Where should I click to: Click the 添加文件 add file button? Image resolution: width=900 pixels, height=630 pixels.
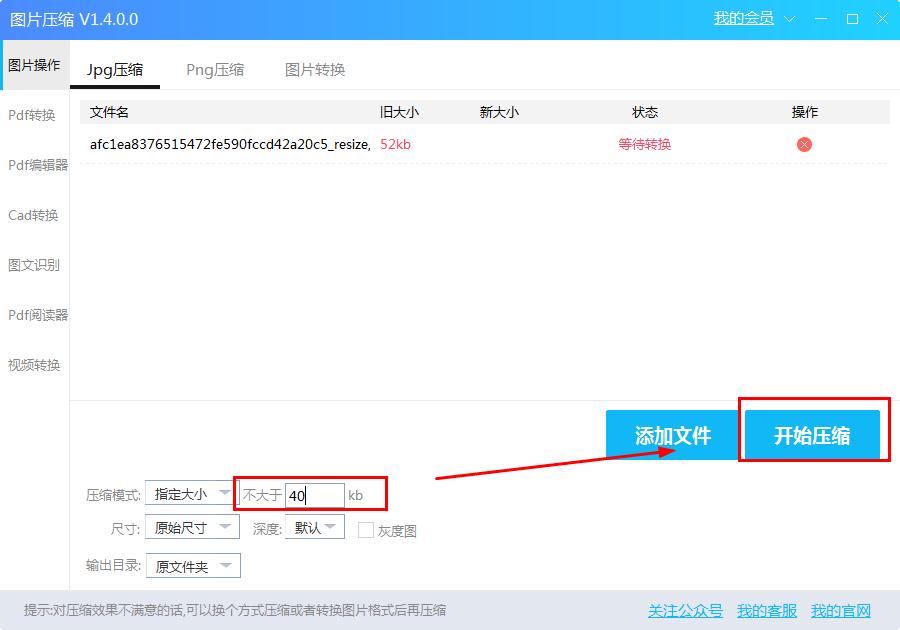(x=671, y=436)
